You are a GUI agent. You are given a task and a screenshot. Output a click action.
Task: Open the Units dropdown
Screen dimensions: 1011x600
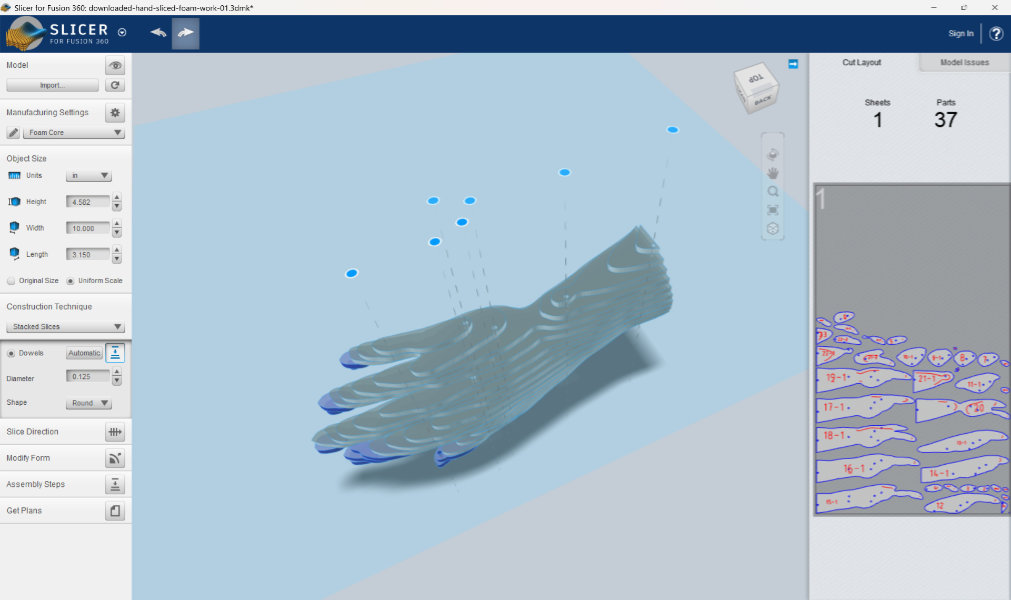coord(88,175)
